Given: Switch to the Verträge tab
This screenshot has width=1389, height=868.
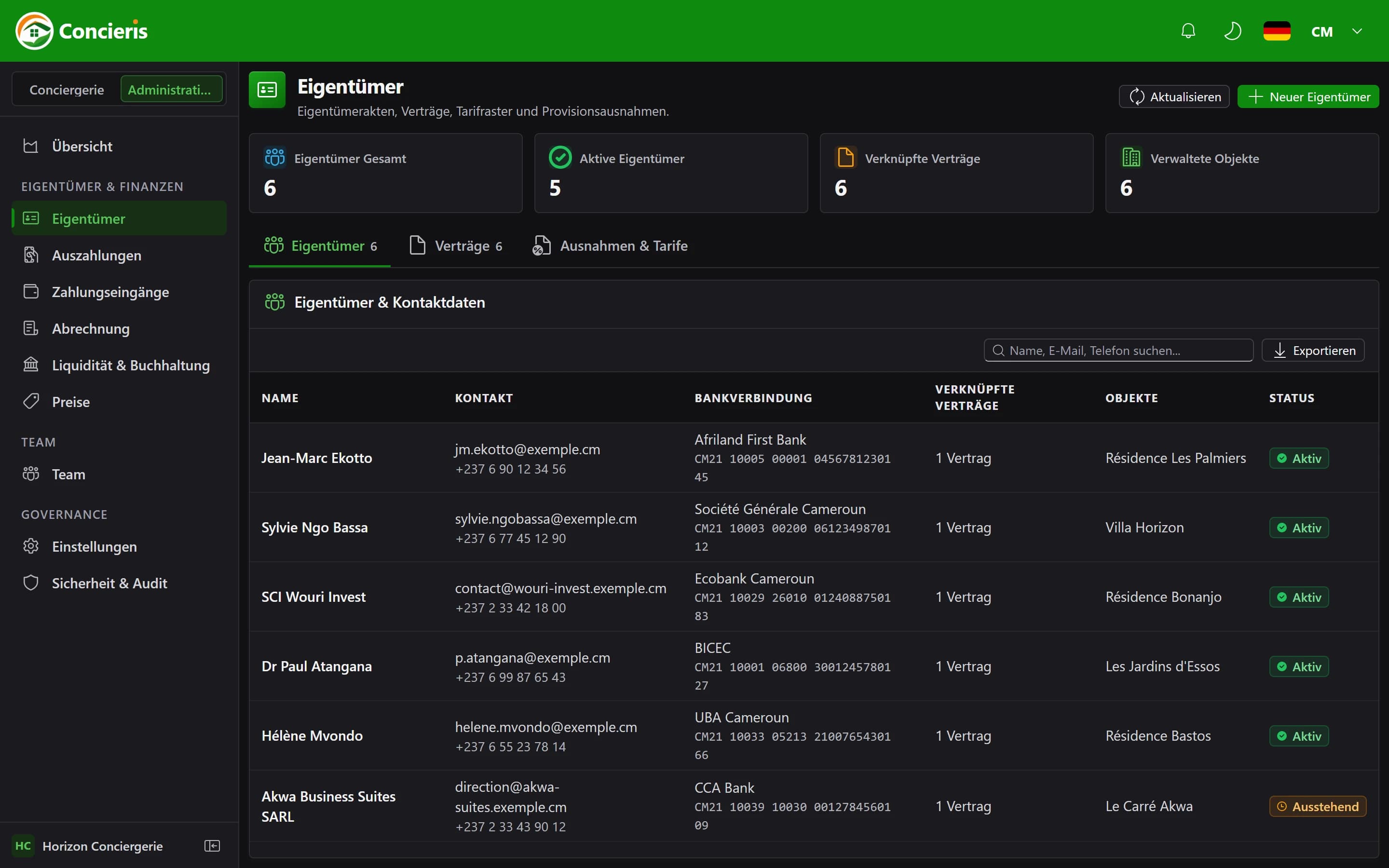Looking at the screenshot, I should (456, 246).
